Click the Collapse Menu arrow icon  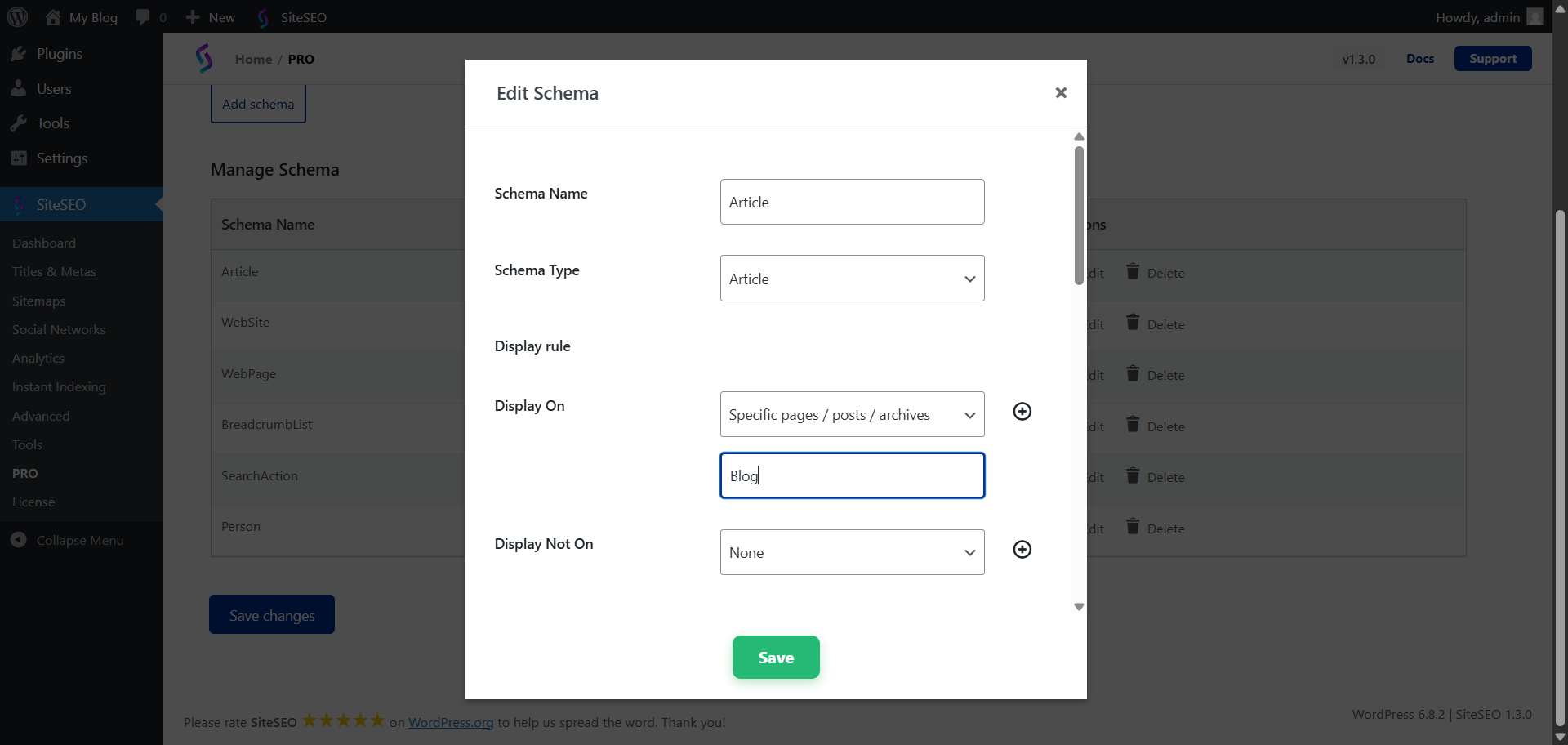(19, 540)
